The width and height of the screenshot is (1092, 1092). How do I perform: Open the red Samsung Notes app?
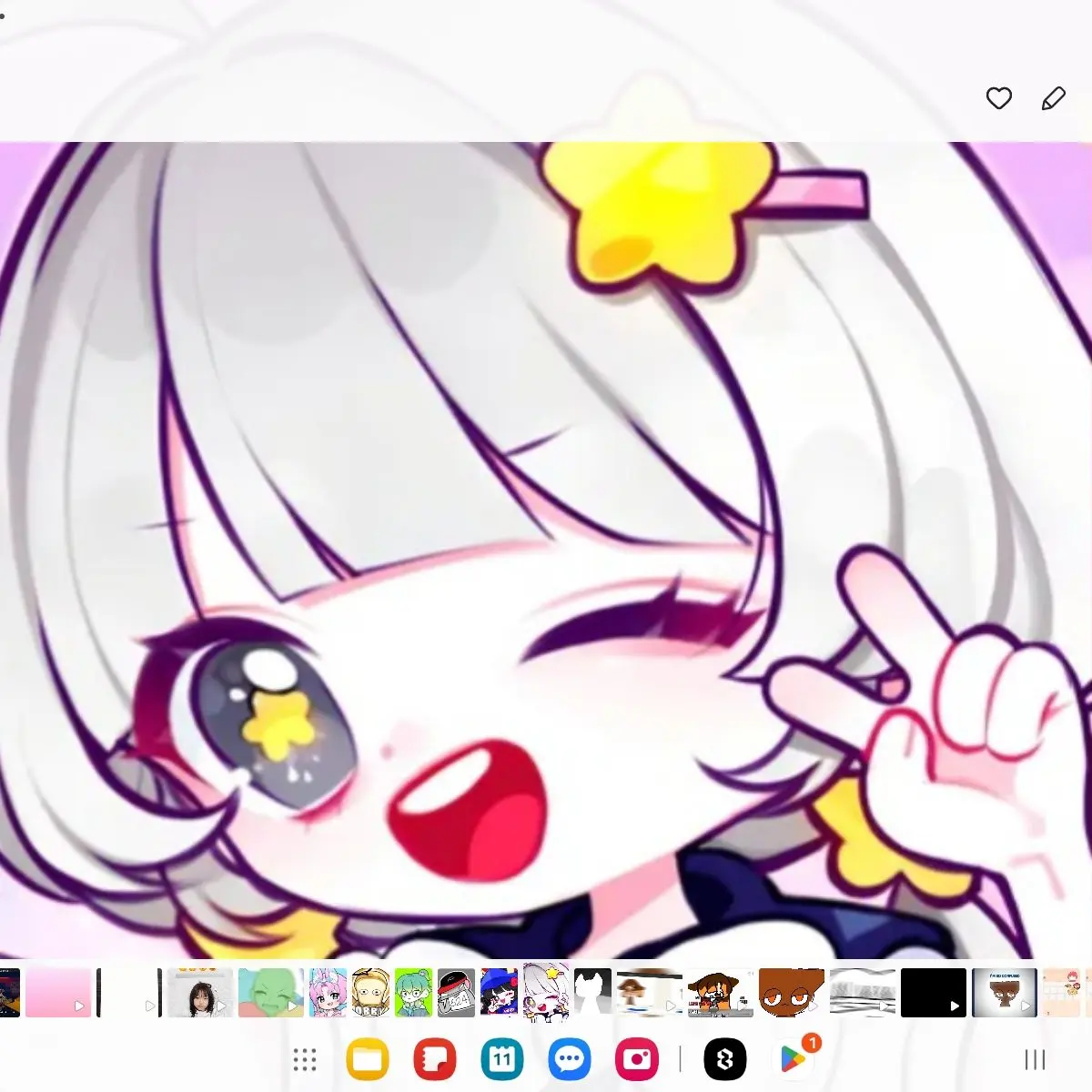click(434, 1059)
